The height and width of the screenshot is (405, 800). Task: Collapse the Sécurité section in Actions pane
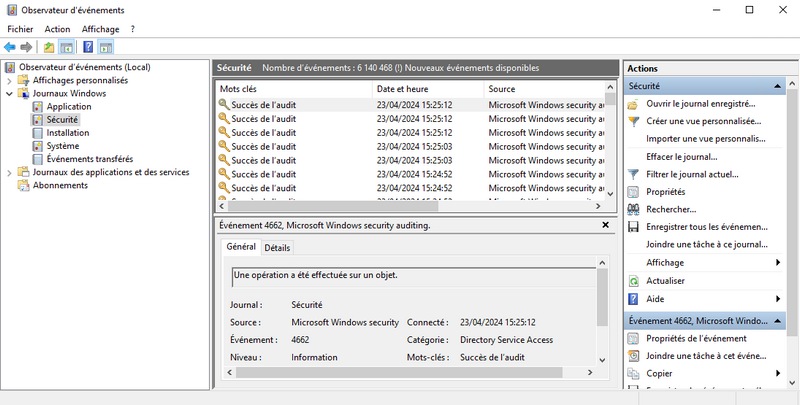[x=779, y=86]
